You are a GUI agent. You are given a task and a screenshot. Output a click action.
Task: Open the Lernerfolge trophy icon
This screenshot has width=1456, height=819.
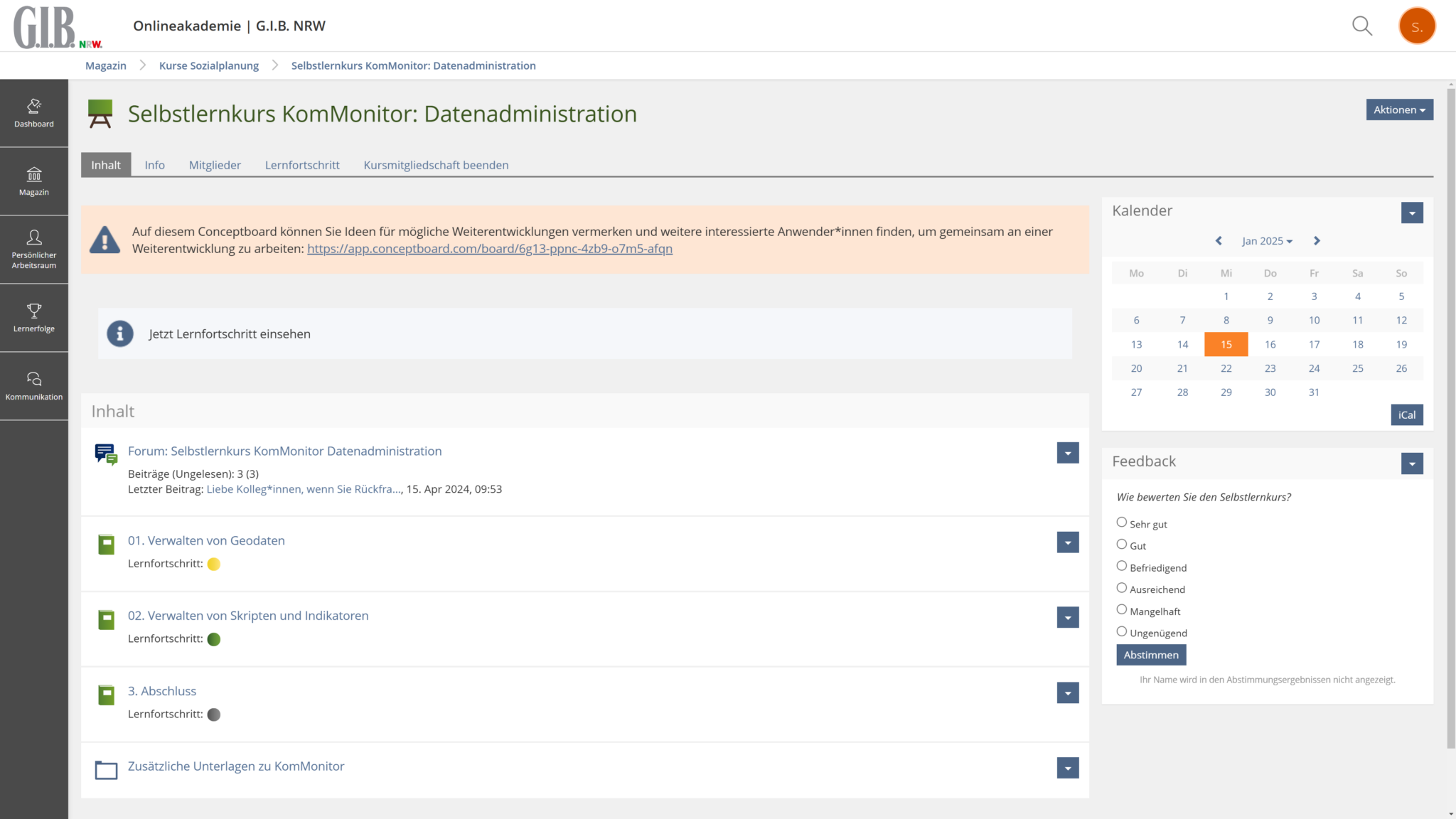(34, 318)
